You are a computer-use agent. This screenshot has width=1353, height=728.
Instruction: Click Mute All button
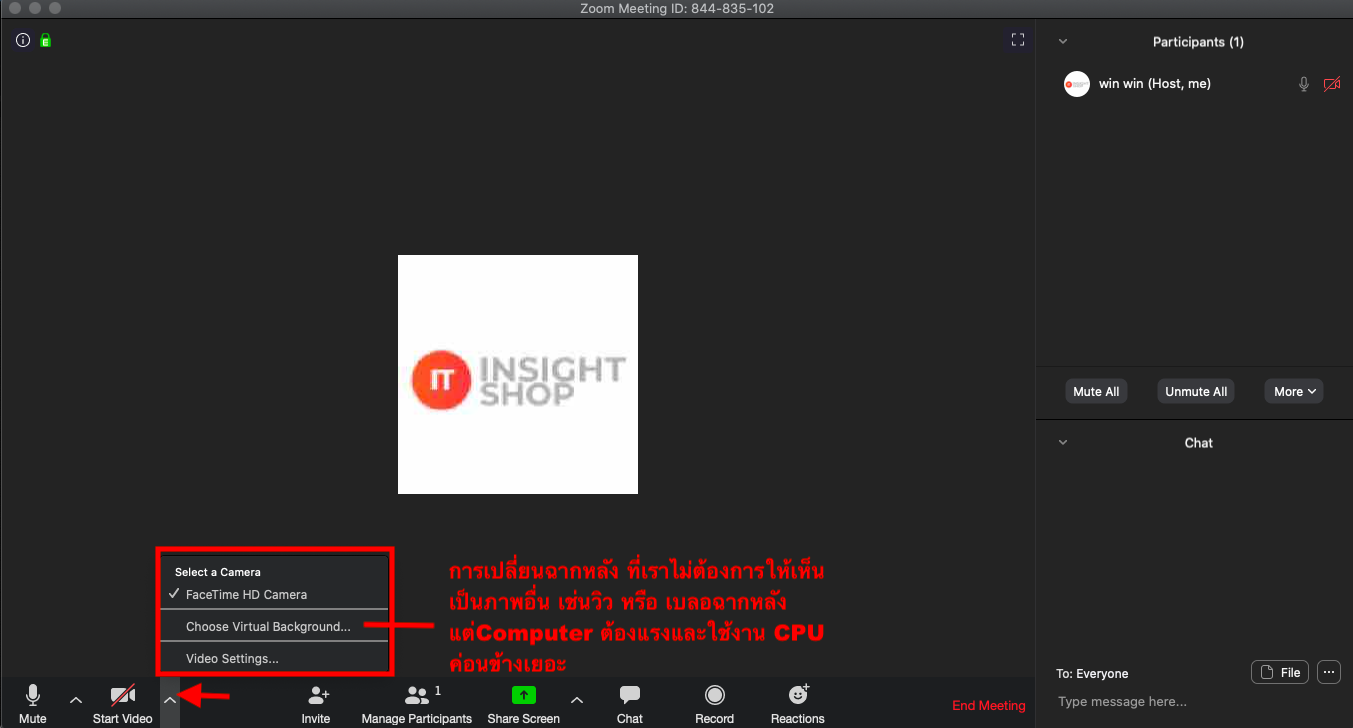coord(1096,391)
